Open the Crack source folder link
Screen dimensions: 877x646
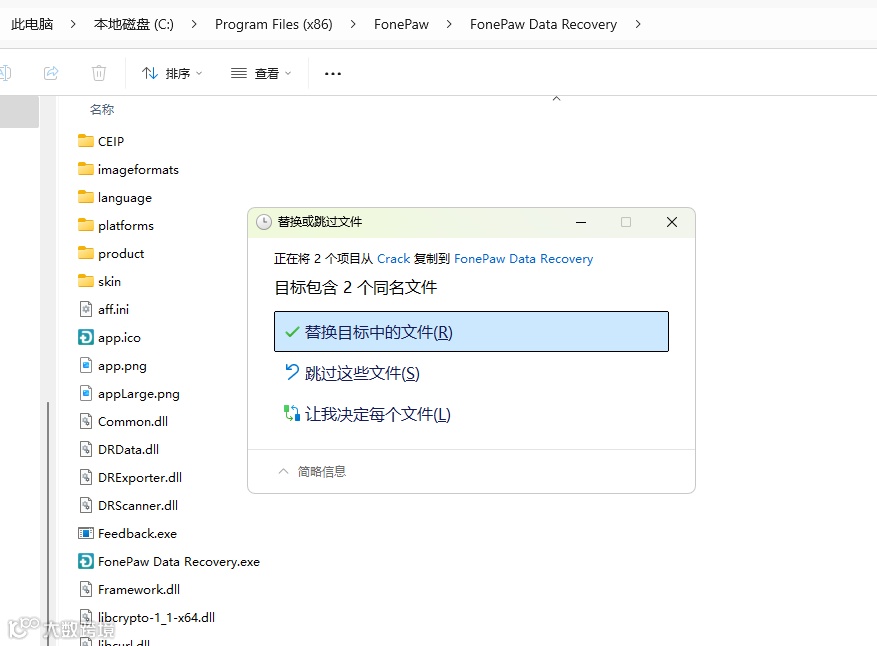(393, 258)
